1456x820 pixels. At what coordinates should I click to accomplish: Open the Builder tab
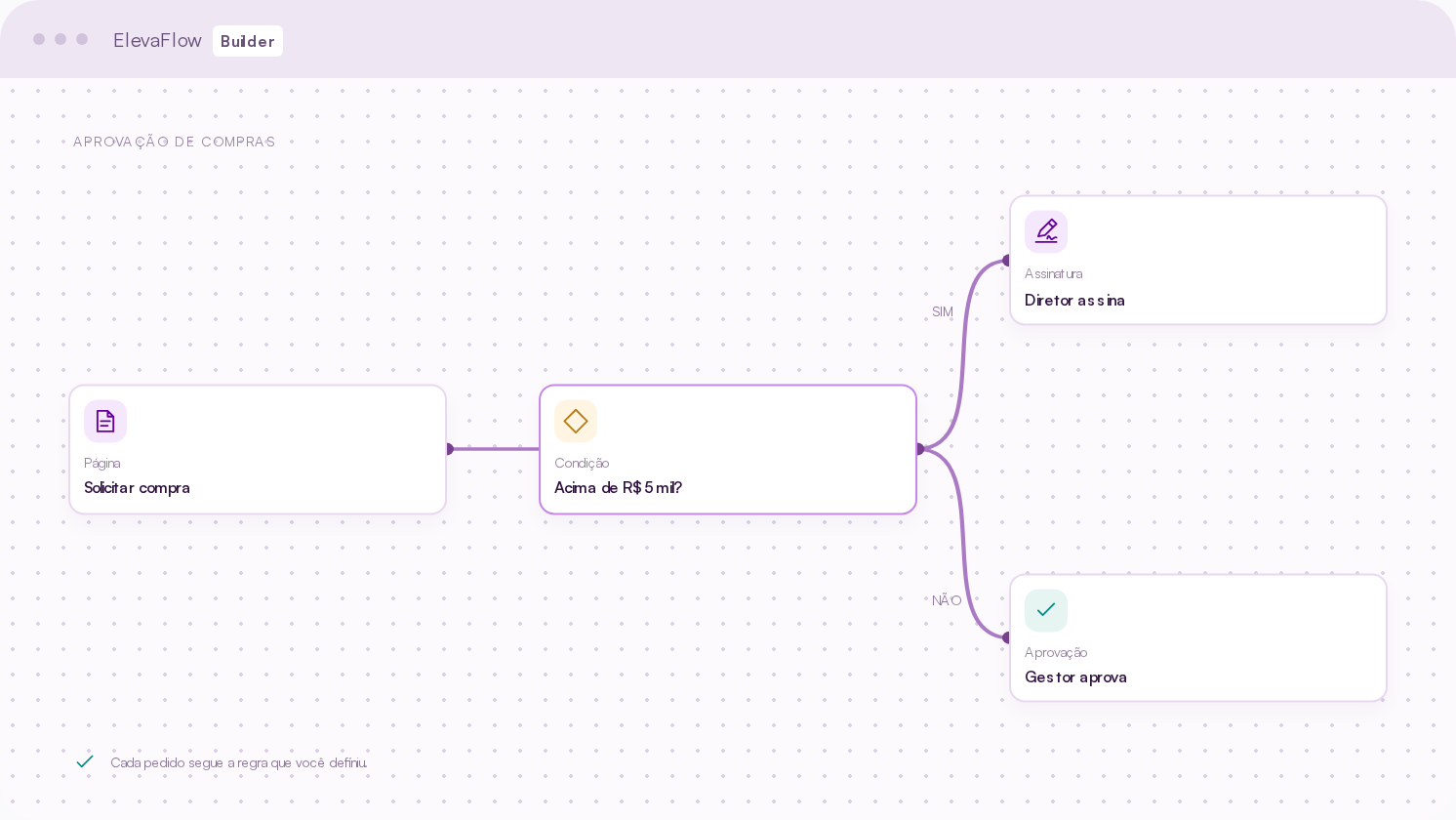coord(248,41)
